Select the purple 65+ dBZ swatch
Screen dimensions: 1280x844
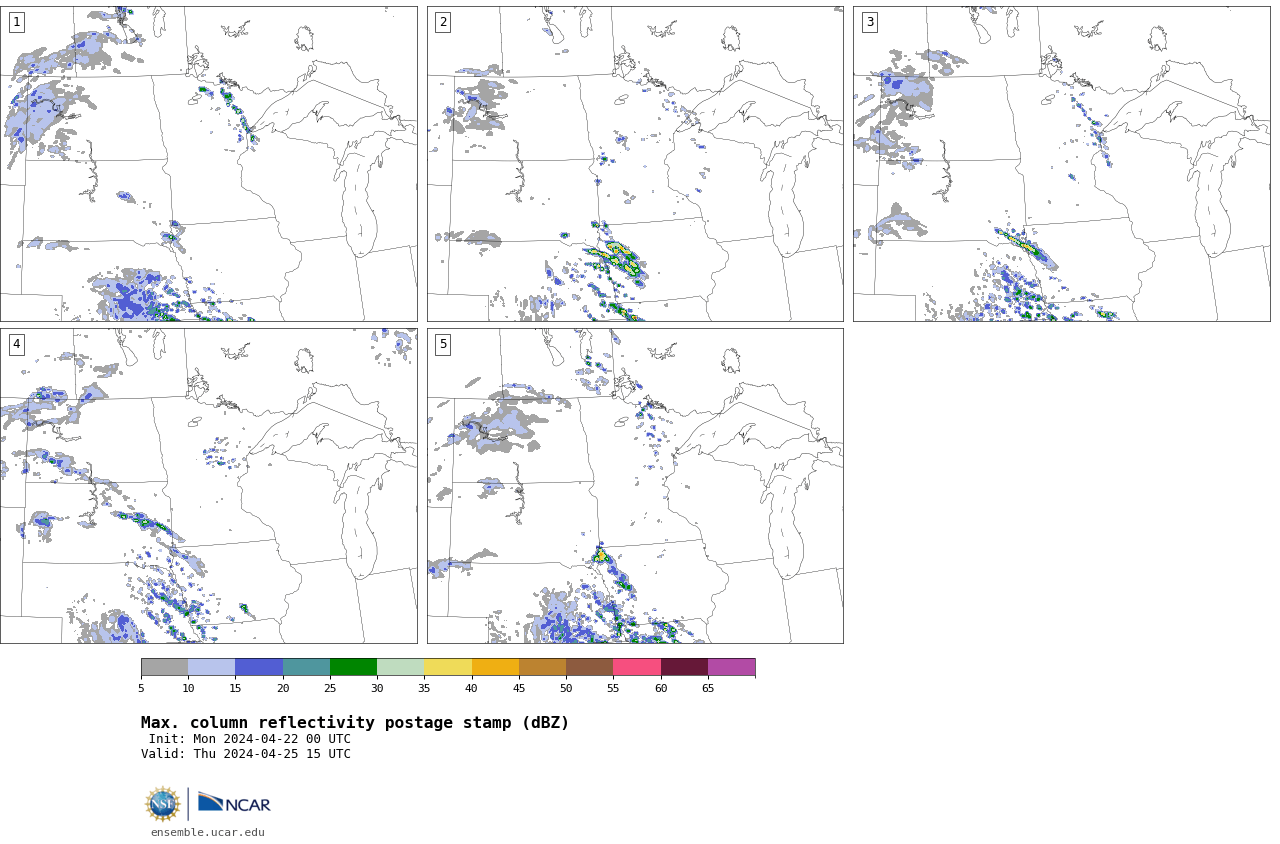click(731, 667)
